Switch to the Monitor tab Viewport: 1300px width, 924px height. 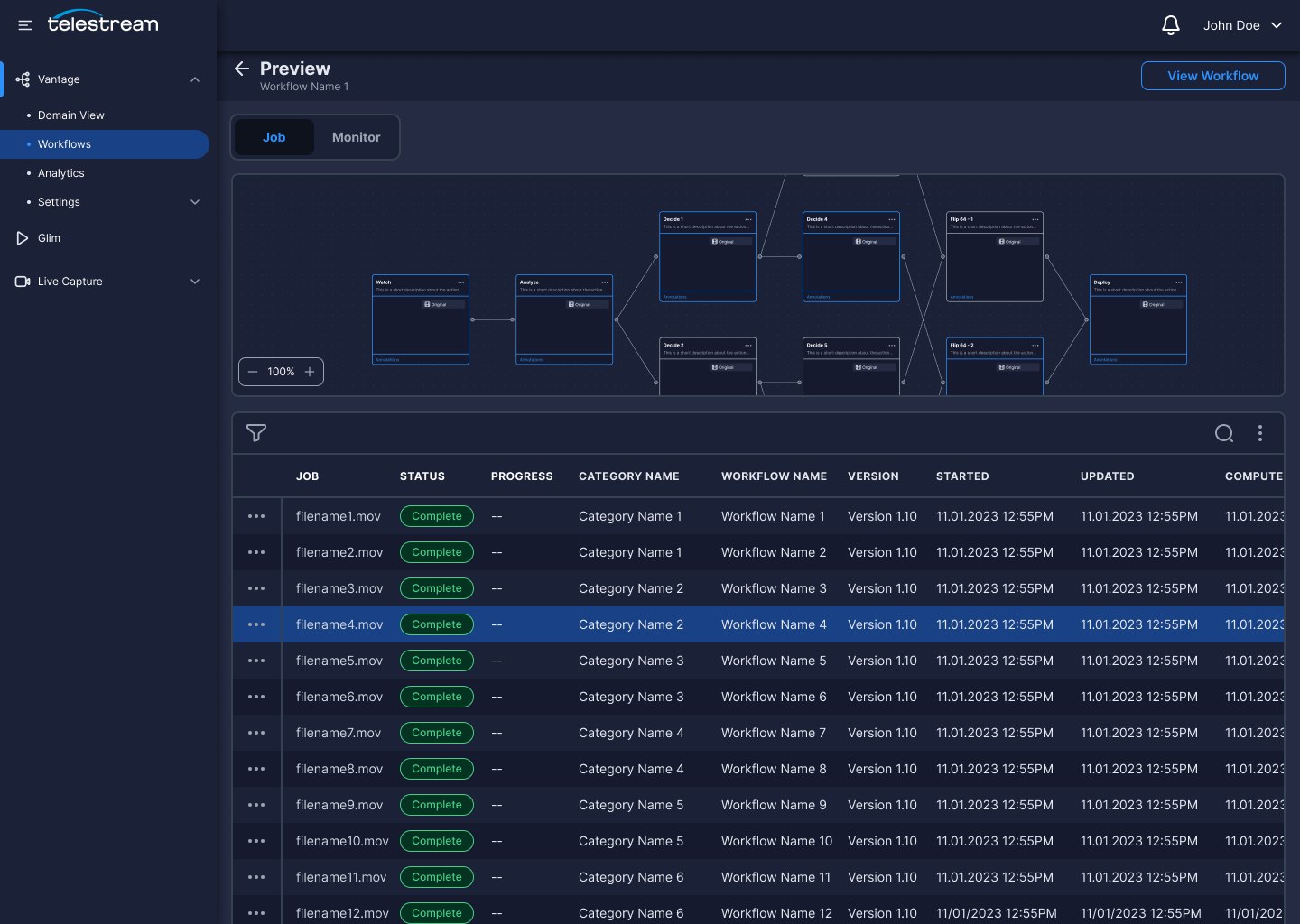click(356, 137)
